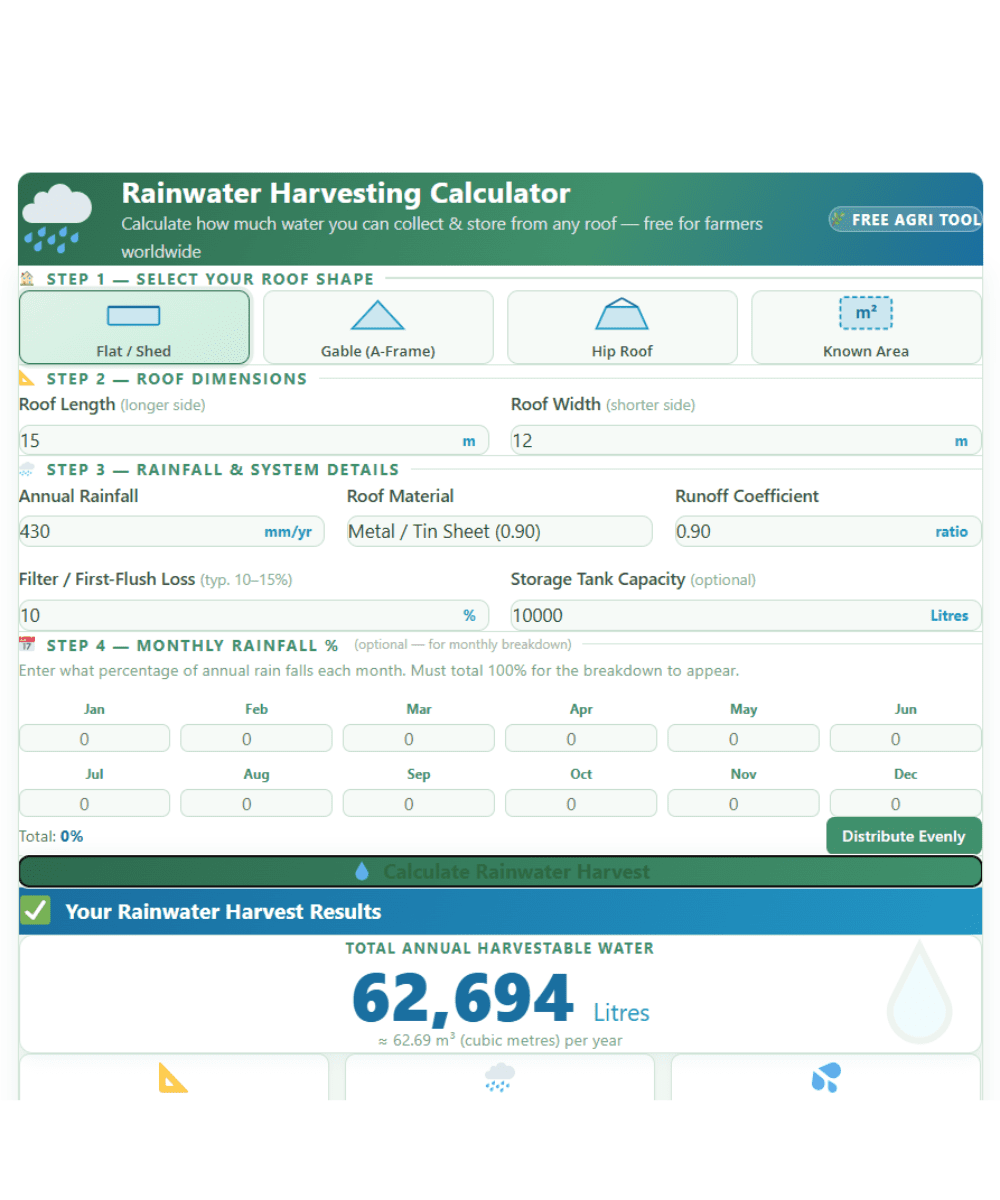Click the green checkmark results icon

(35, 910)
